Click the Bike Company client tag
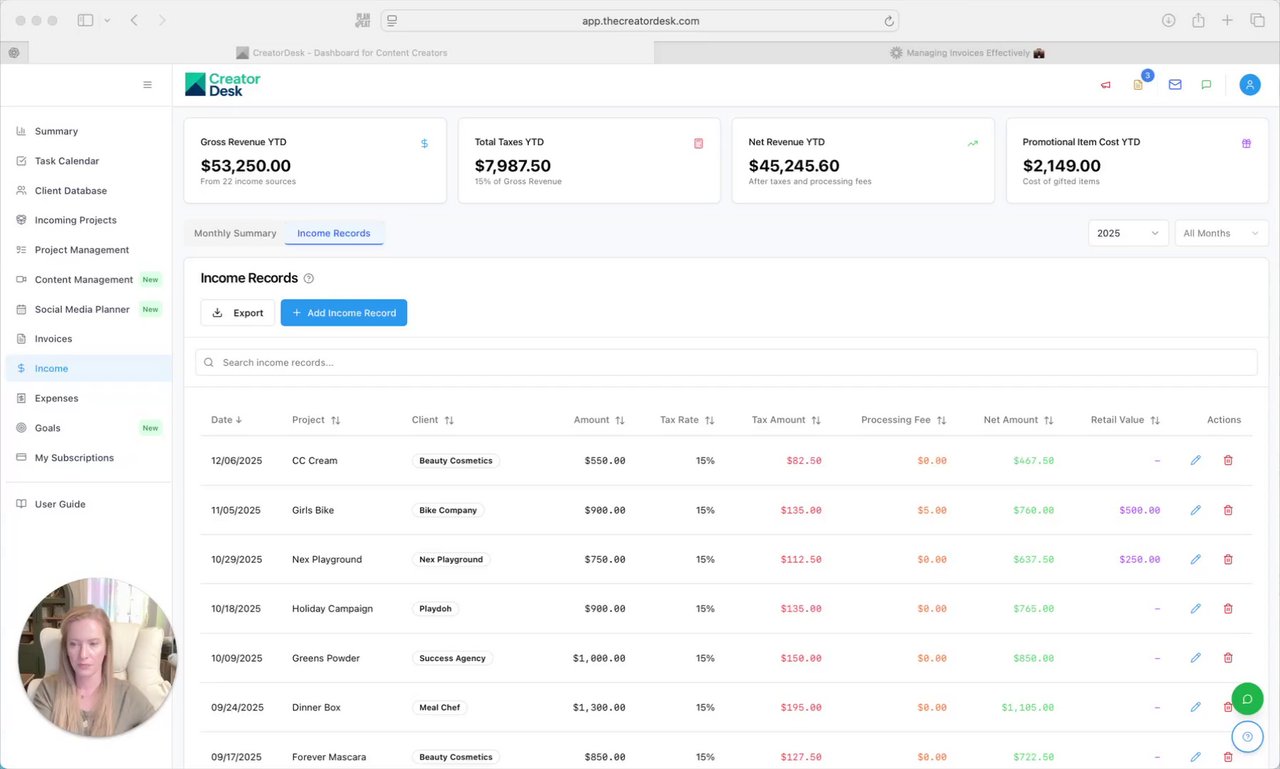 click(x=448, y=510)
